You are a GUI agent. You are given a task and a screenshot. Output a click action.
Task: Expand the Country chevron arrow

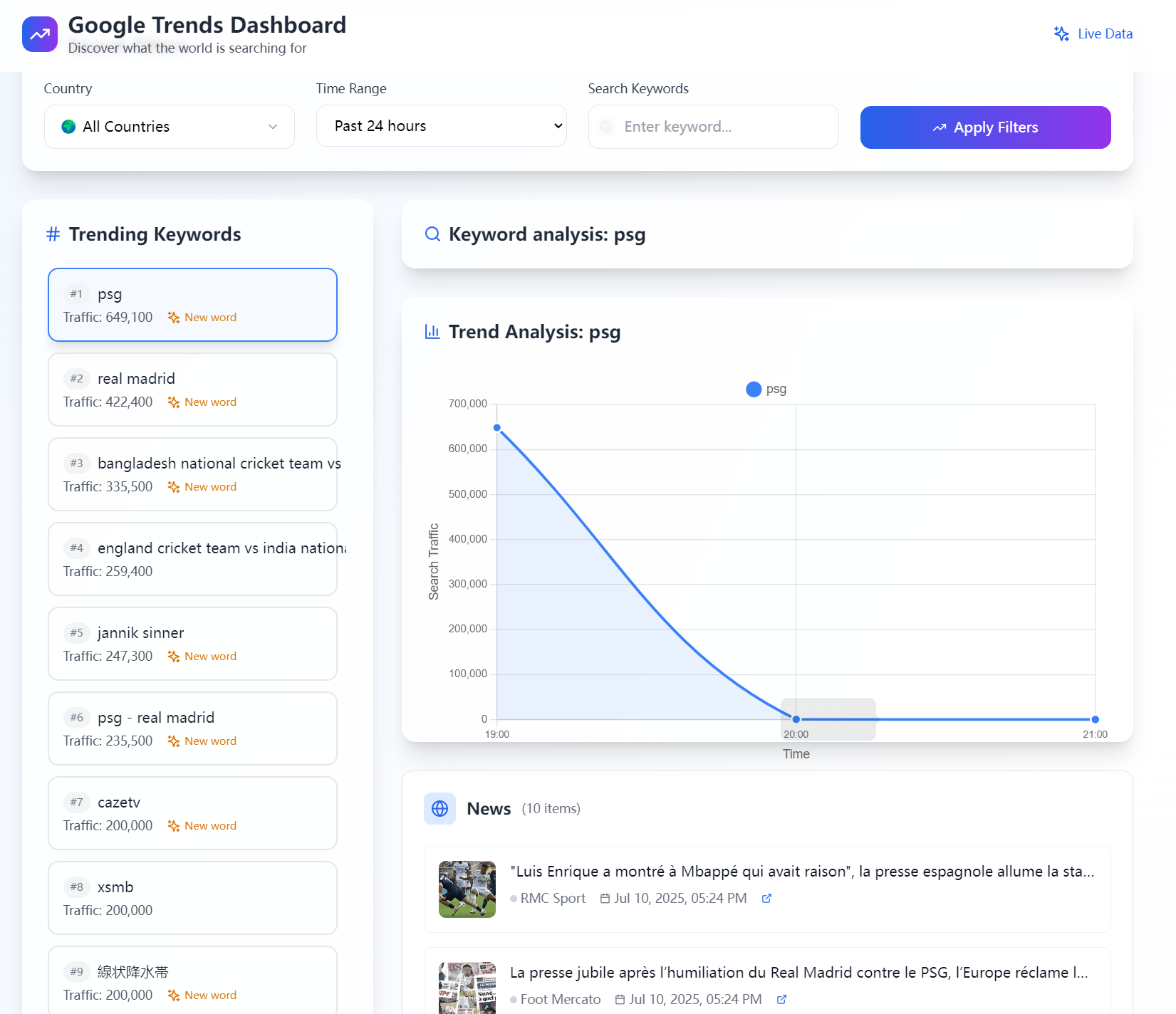(273, 127)
